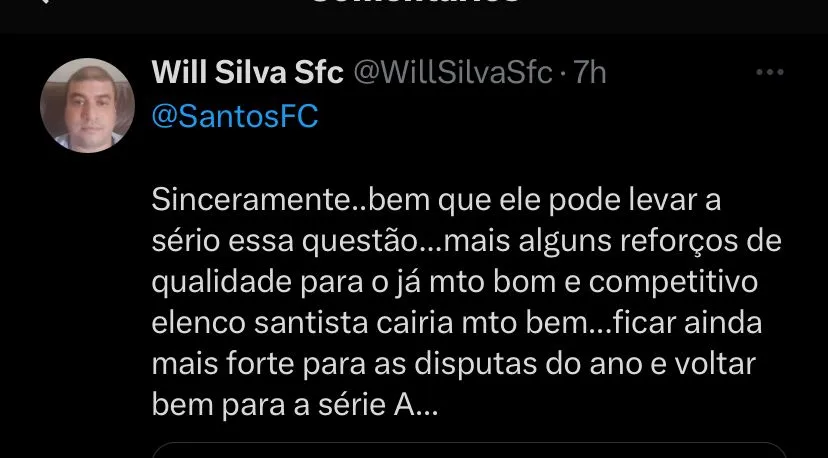Click the 7h timestamp of the post

(590, 73)
